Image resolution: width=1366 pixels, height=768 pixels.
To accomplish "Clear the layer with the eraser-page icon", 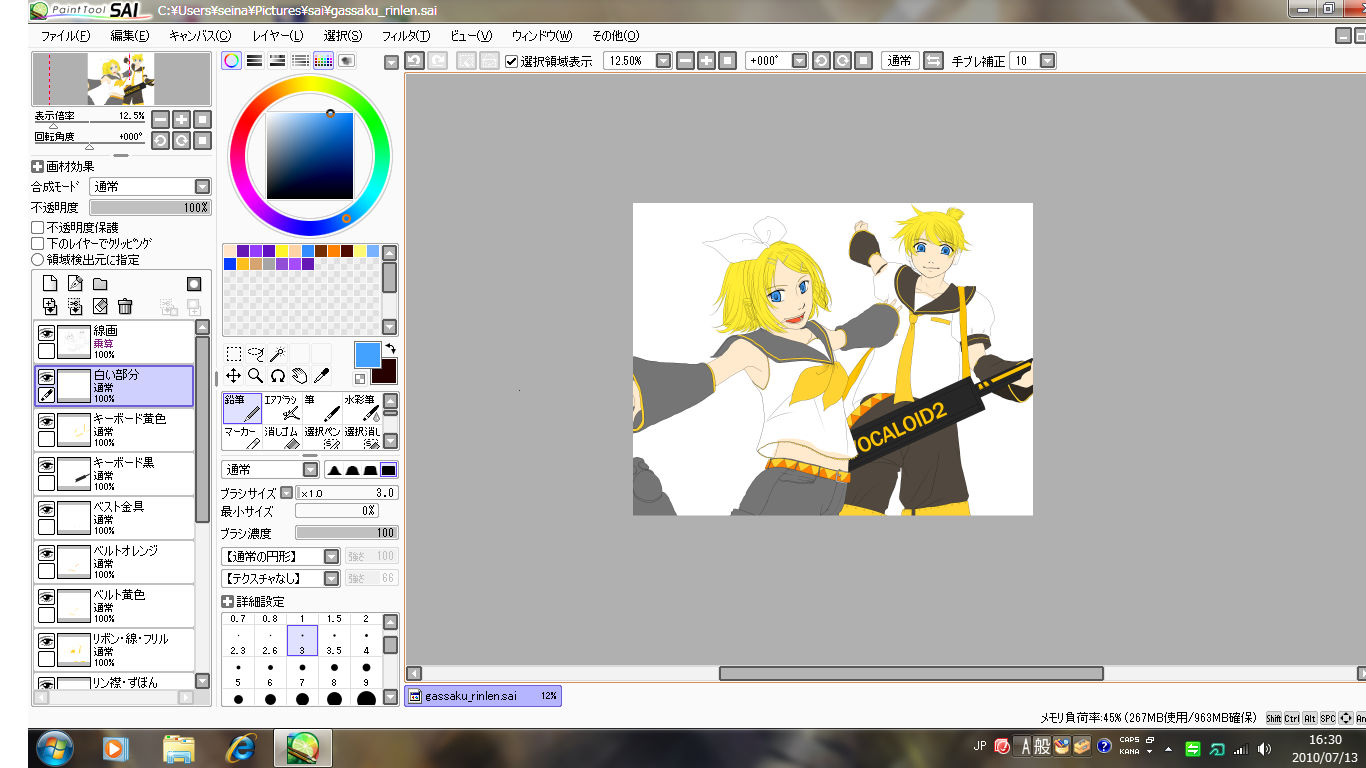I will pyautogui.click(x=100, y=306).
